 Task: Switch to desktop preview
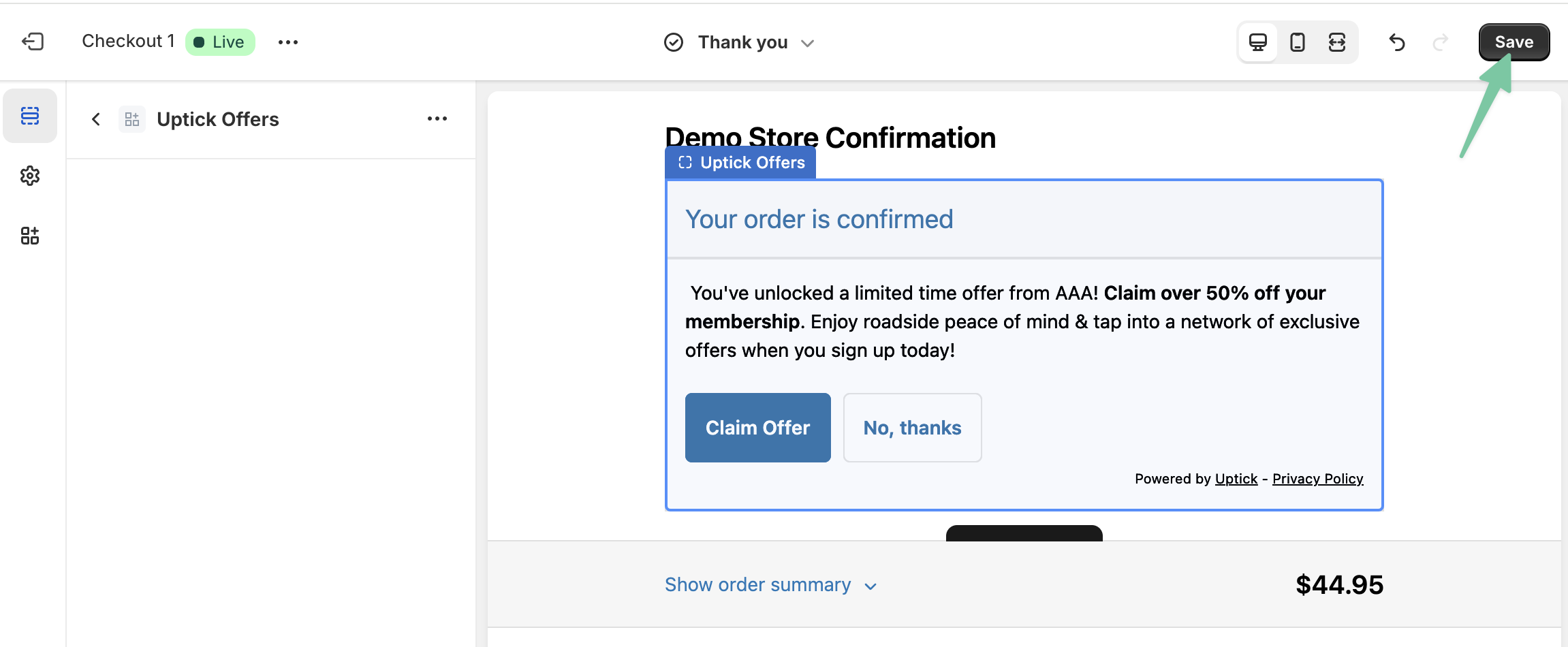tap(1257, 42)
